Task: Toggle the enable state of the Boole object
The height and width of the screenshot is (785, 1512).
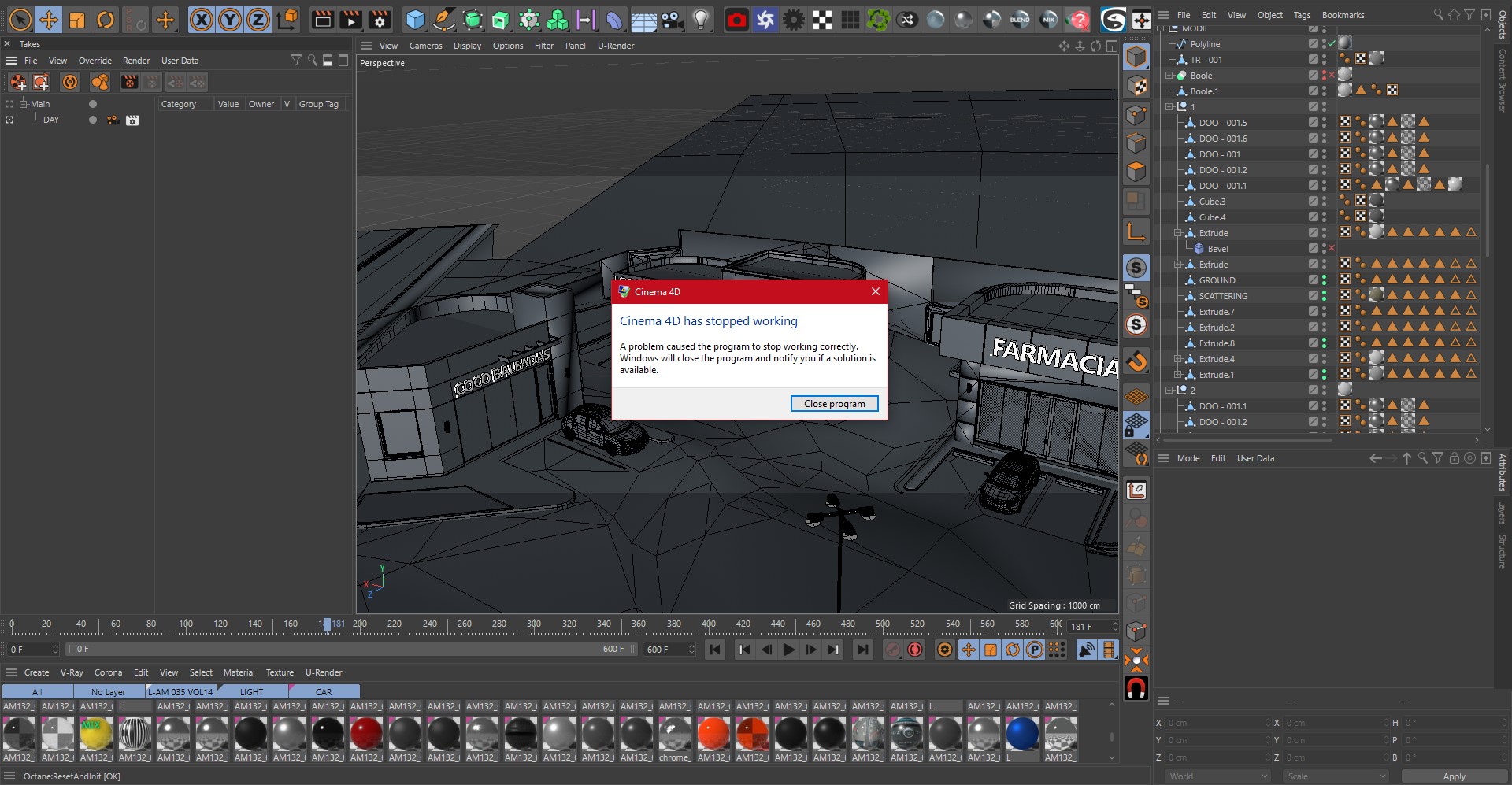Action: (1332, 76)
